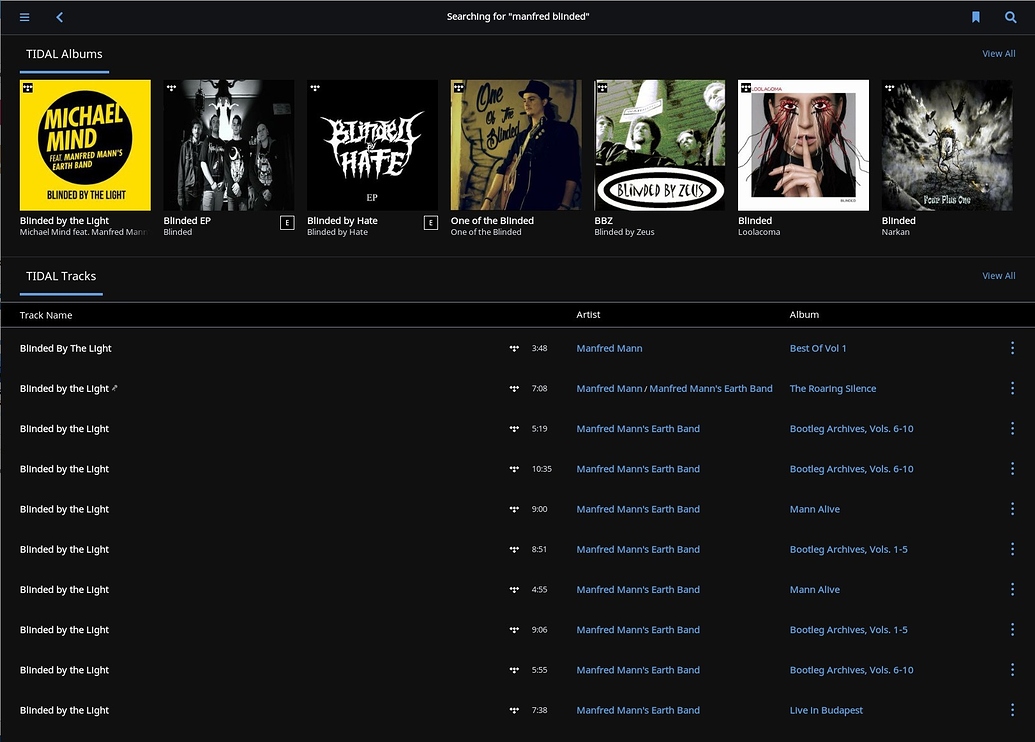The image size is (1035, 742).
Task: Open more options for the 10:35 track
Action: (x=1013, y=469)
